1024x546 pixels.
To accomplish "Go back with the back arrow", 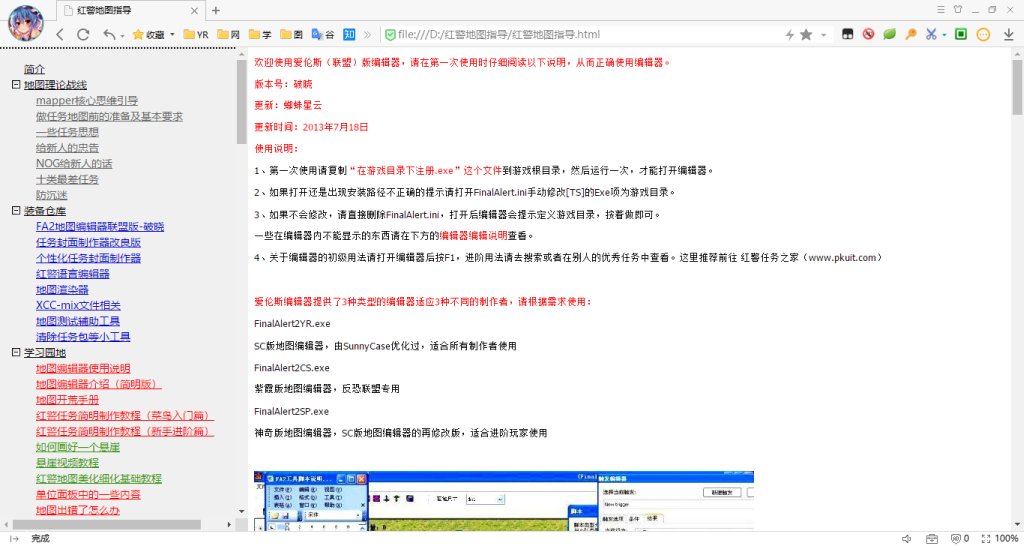I will (x=60, y=35).
